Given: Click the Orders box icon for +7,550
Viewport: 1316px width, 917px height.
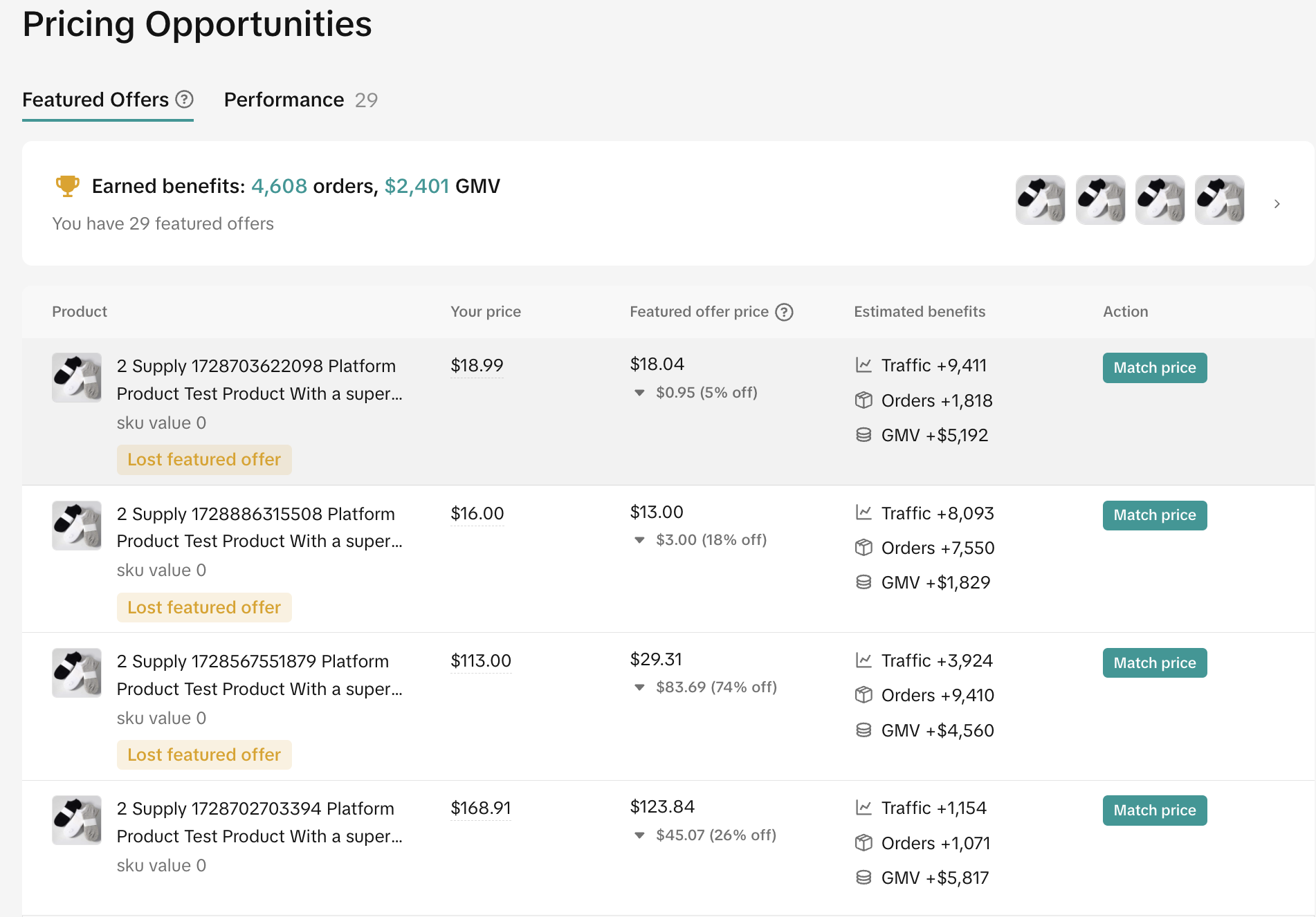Looking at the screenshot, I should (863, 548).
